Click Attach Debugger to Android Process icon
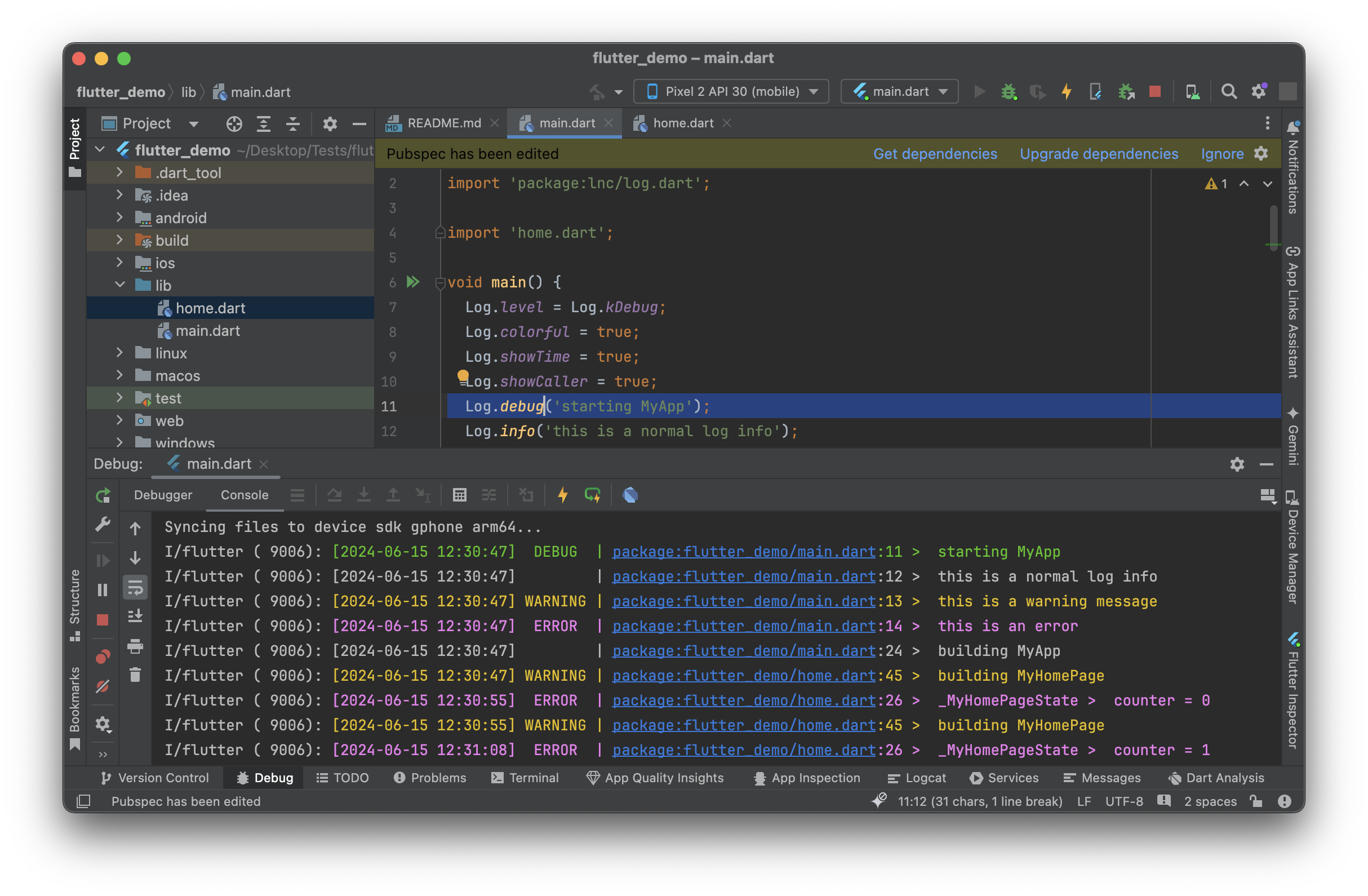The image size is (1368, 896). 1126,91
